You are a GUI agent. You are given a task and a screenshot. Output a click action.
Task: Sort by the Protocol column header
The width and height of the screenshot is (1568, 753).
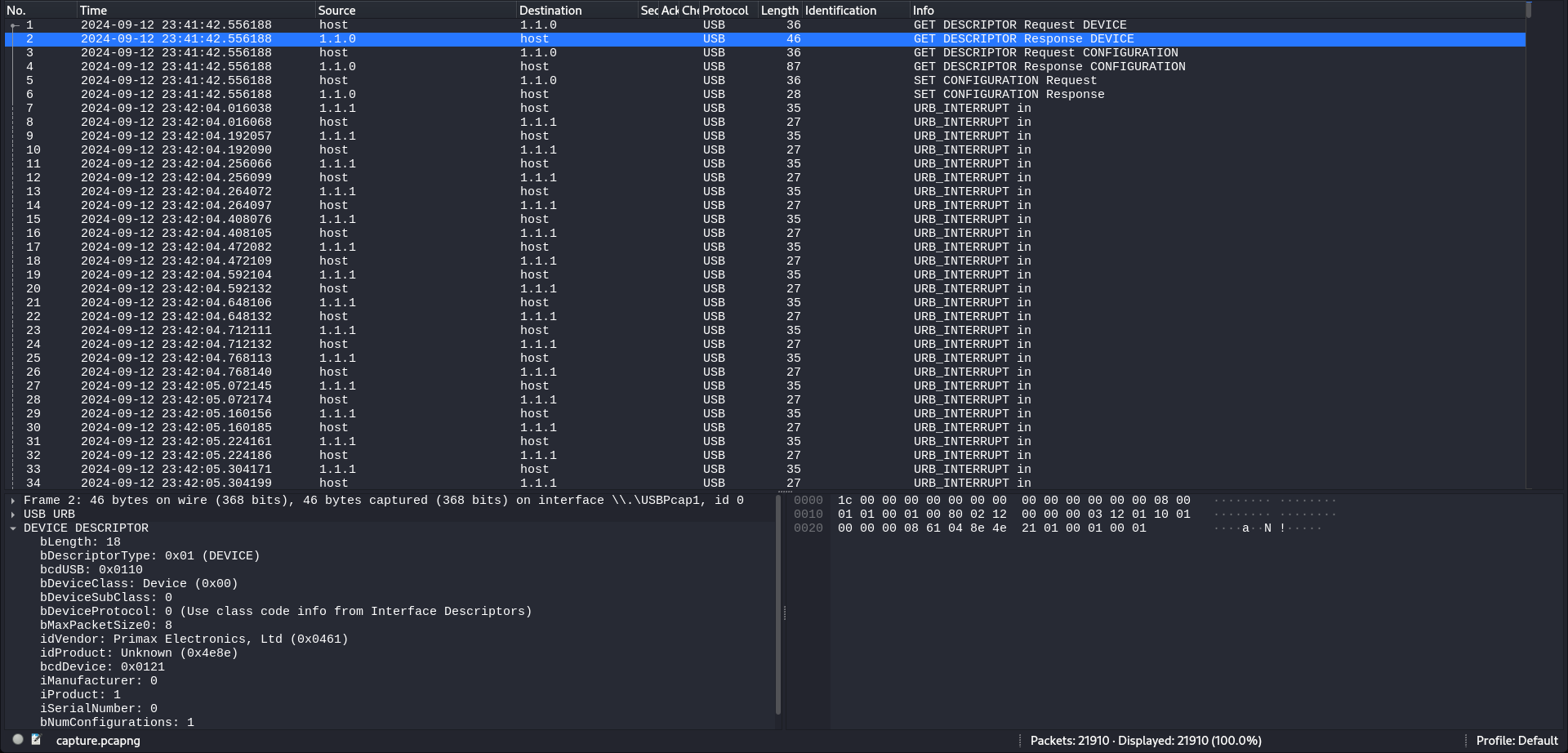click(x=725, y=11)
